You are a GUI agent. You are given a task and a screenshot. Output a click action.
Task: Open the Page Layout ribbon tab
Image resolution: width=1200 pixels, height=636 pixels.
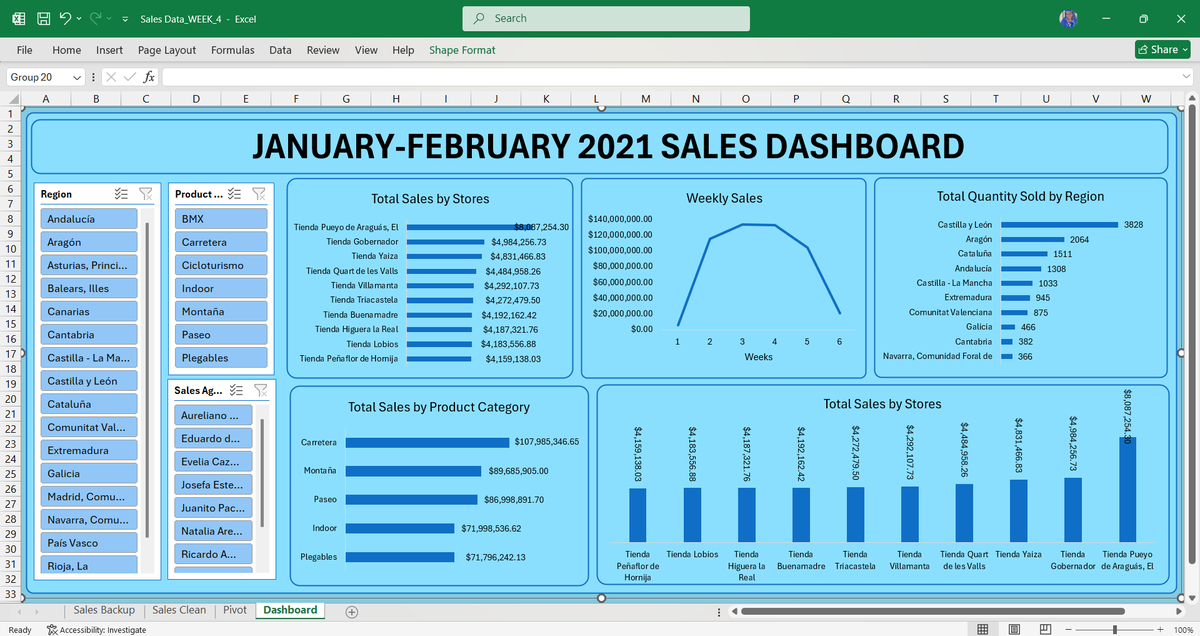[x=167, y=50]
